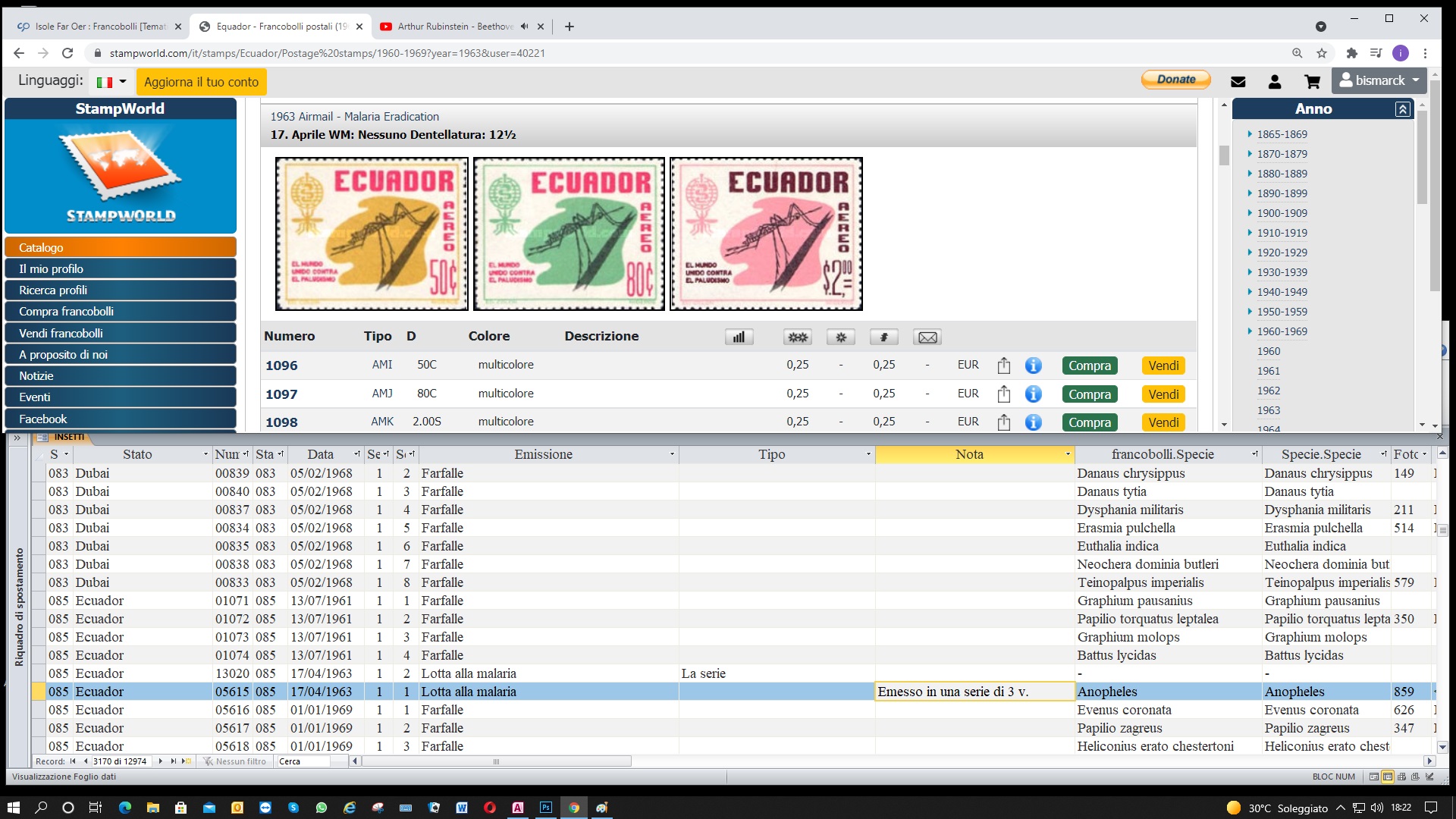
Task: Click Compra for stamp 1096
Action: click(x=1089, y=366)
